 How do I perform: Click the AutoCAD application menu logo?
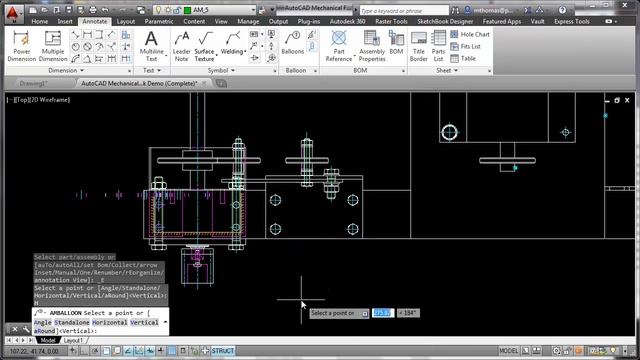[x=13, y=13]
